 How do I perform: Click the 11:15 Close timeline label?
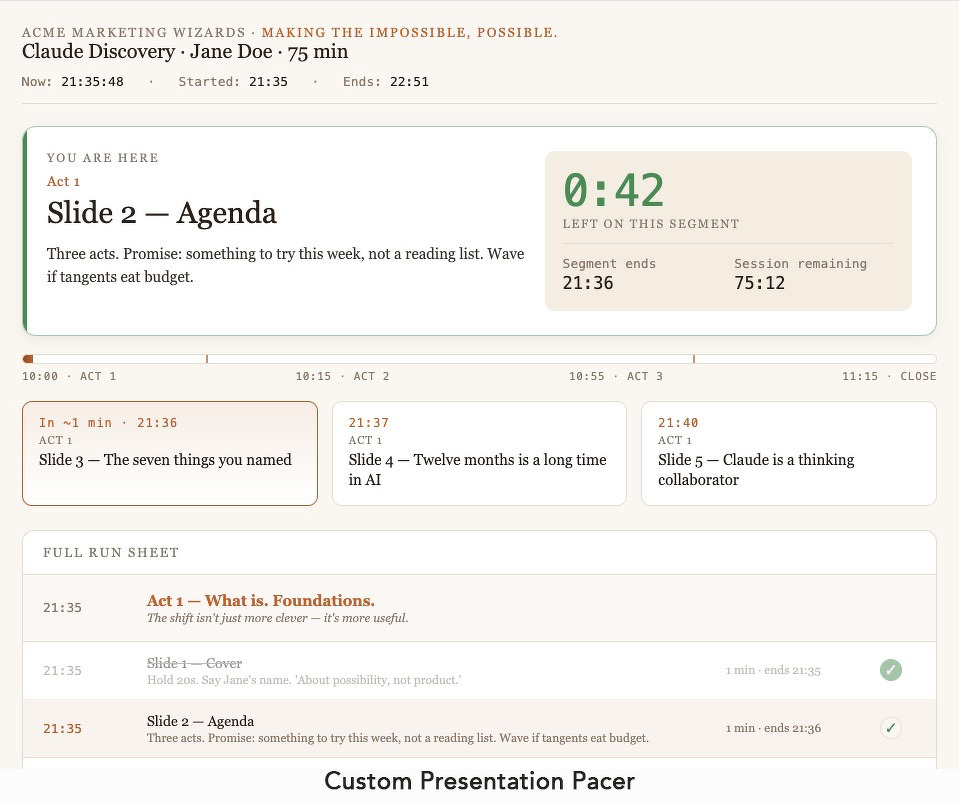pos(889,377)
